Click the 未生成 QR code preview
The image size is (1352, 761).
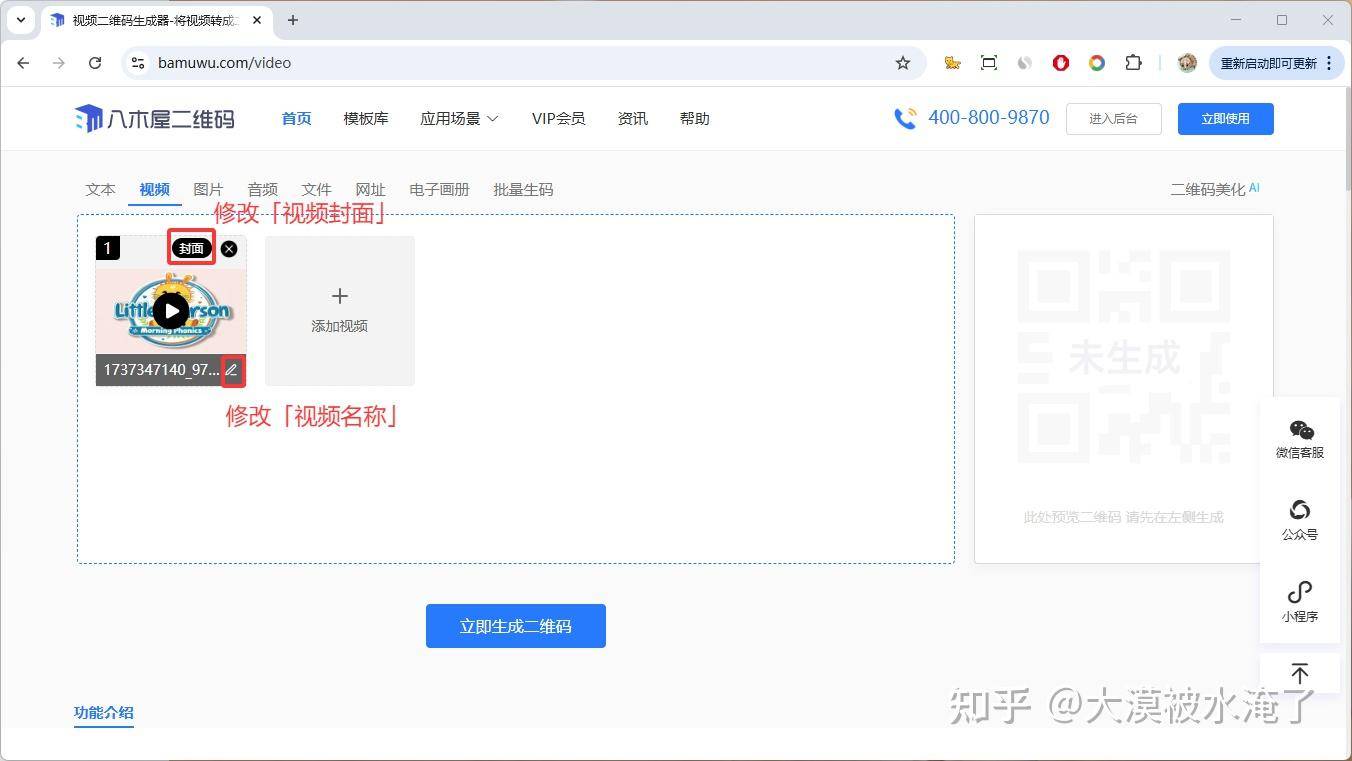tap(1124, 358)
